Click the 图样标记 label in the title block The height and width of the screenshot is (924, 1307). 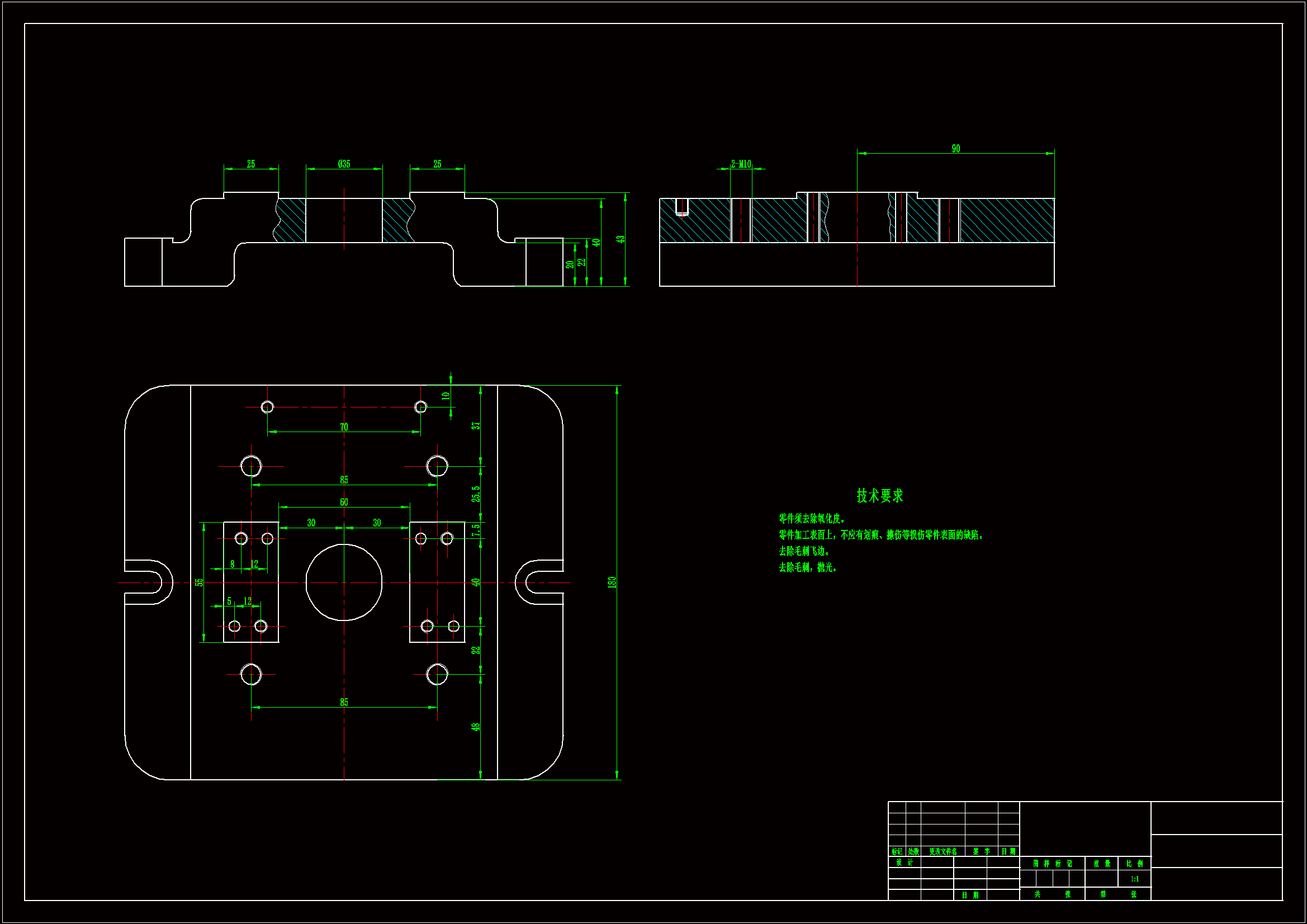[1053, 864]
